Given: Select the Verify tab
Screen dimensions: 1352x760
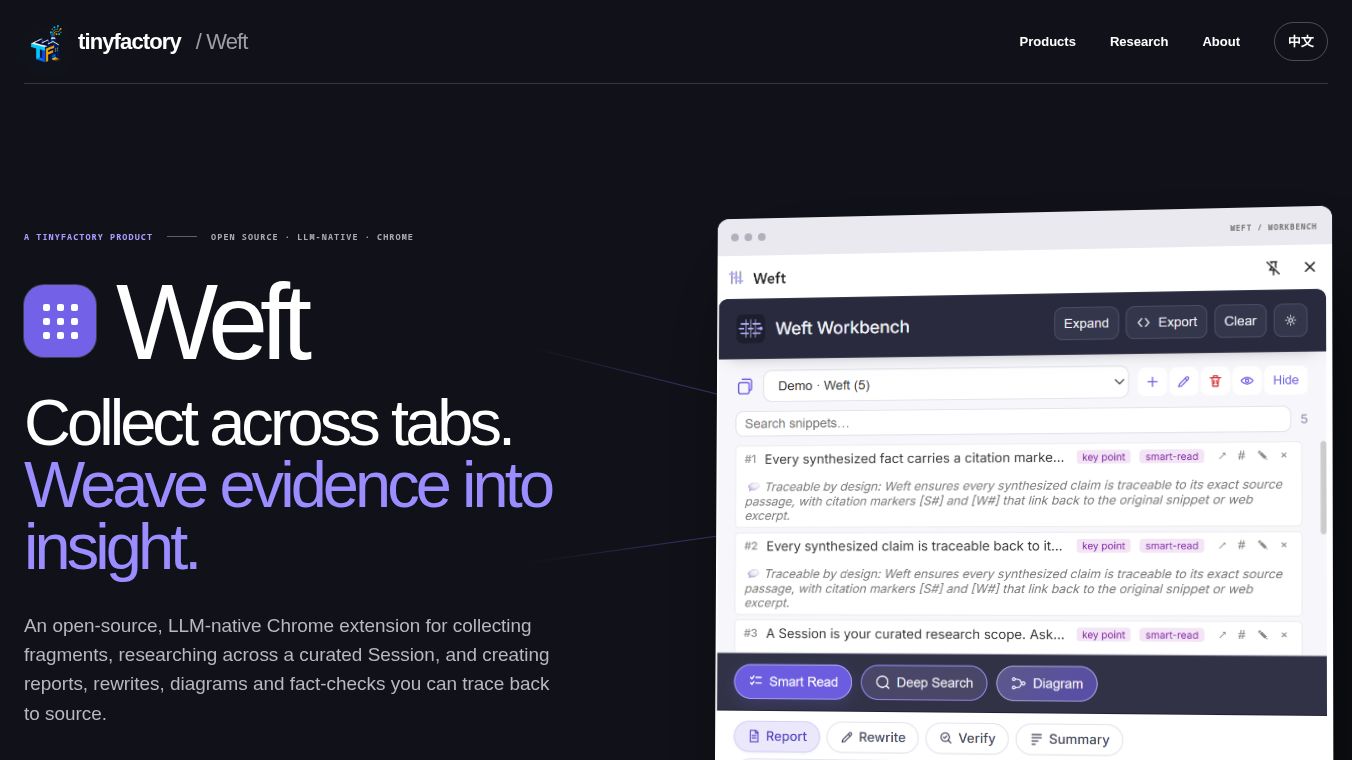Looking at the screenshot, I should 967,739.
